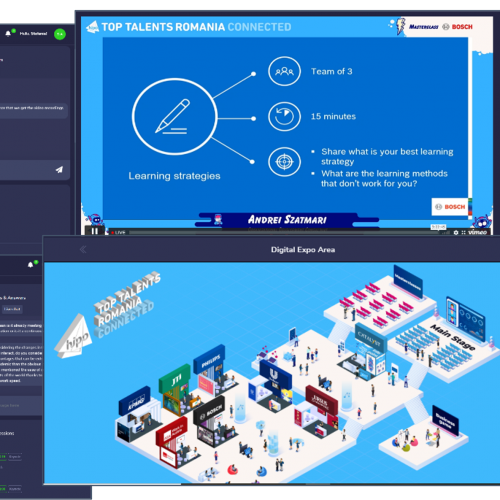Screen dimensions: 500x500
Task: Click the video timestamp tooltip above volume
Action: (439, 227)
